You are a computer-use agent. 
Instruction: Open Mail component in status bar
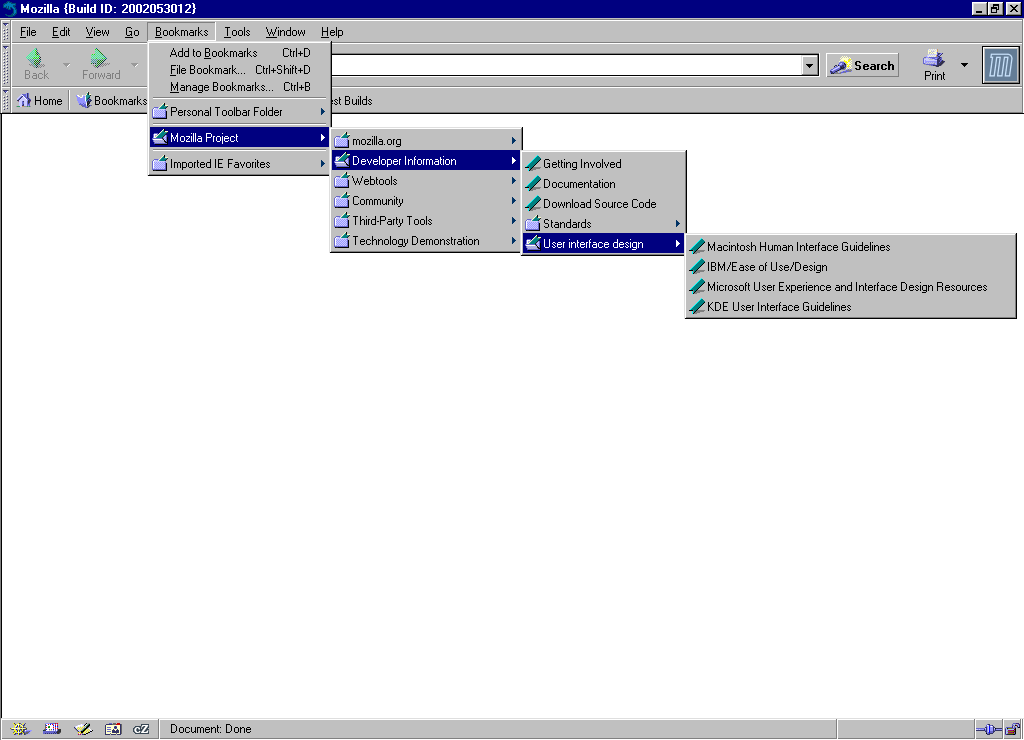(x=52, y=729)
